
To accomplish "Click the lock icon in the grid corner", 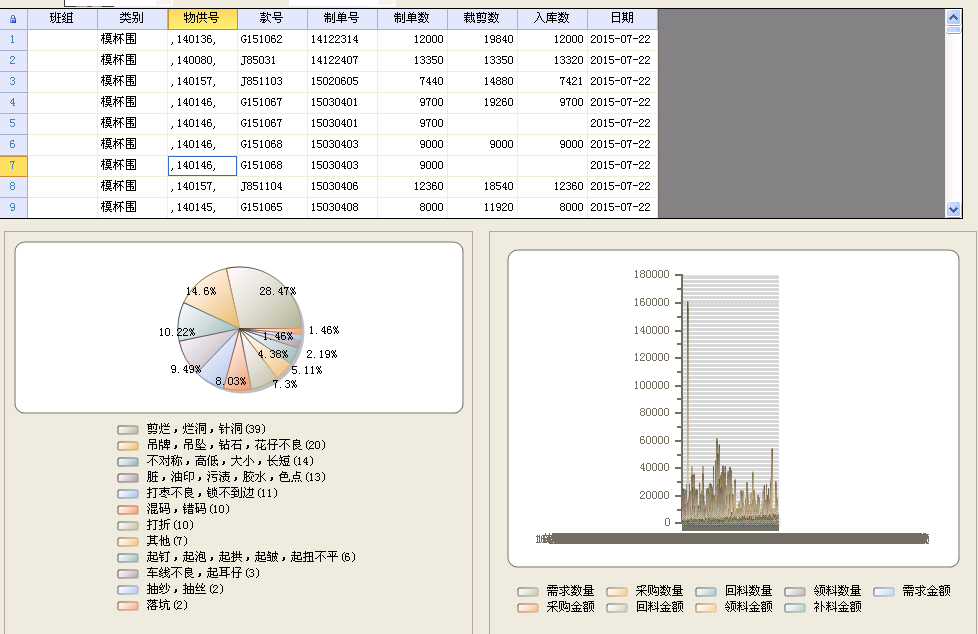I will point(13,19).
